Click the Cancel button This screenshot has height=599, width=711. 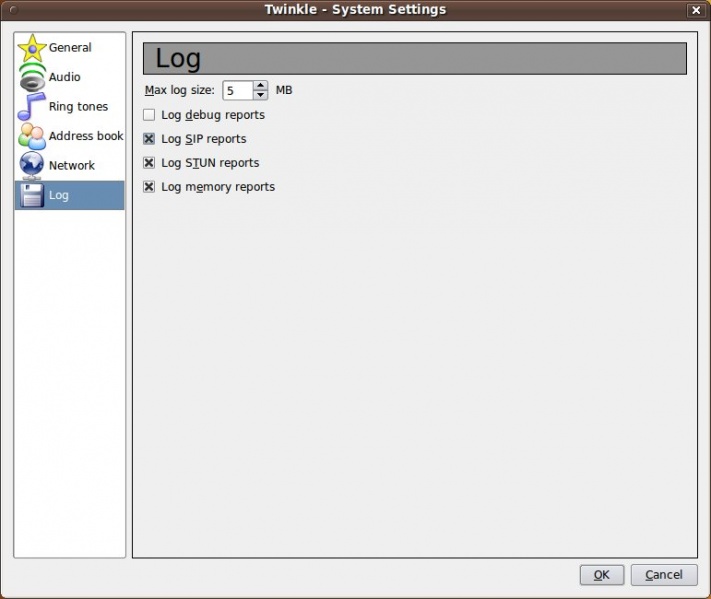[664, 575]
